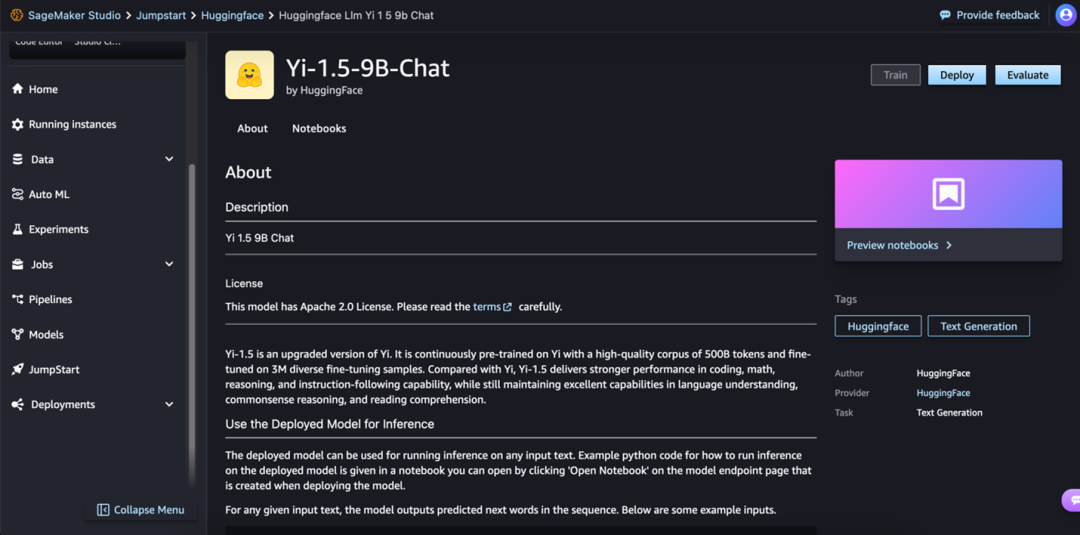Click the chat bubble icon at right edge
1080x535 pixels.
1073,500
